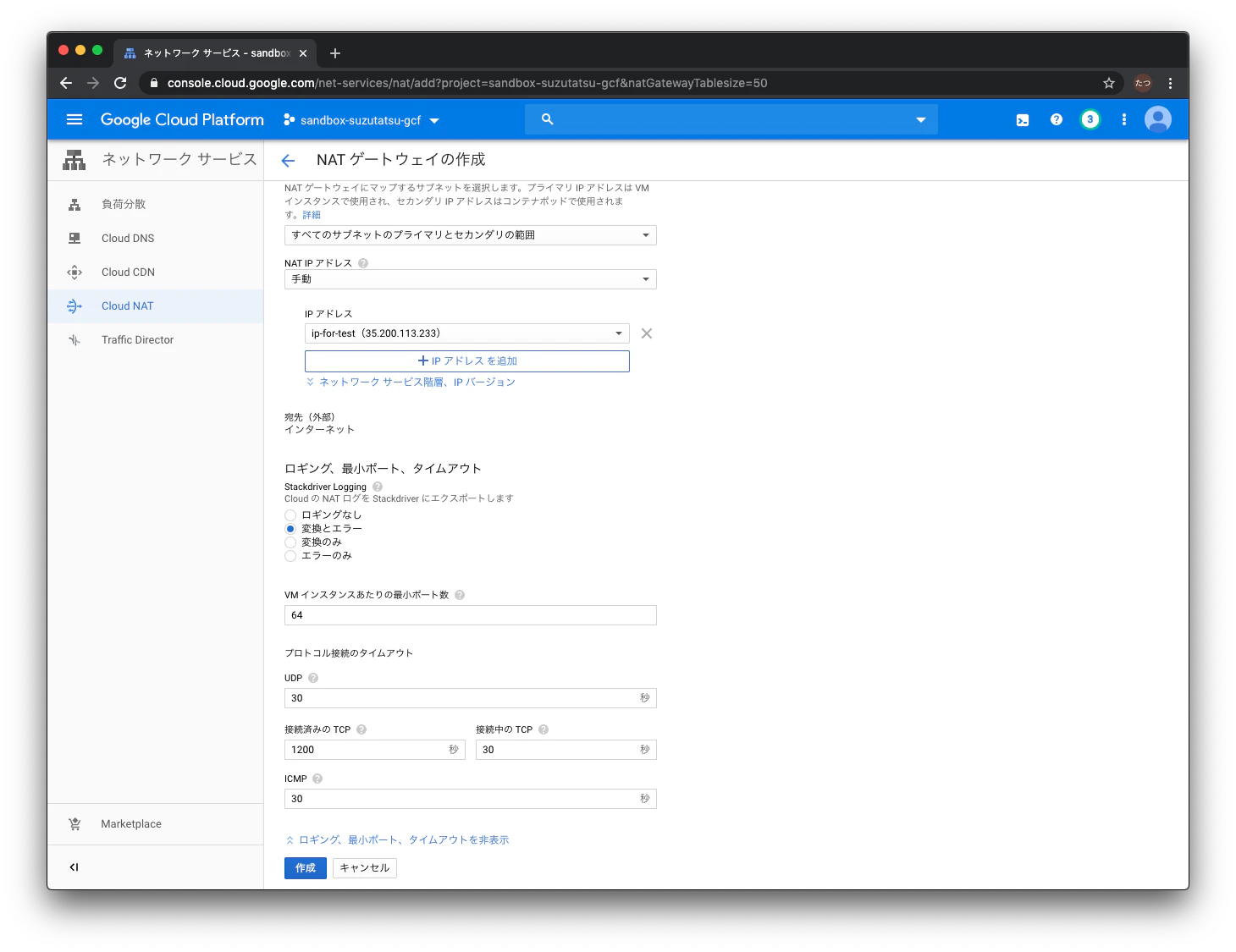Open the 詳細 link
This screenshot has width=1236, height=952.
click(x=312, y=215)
